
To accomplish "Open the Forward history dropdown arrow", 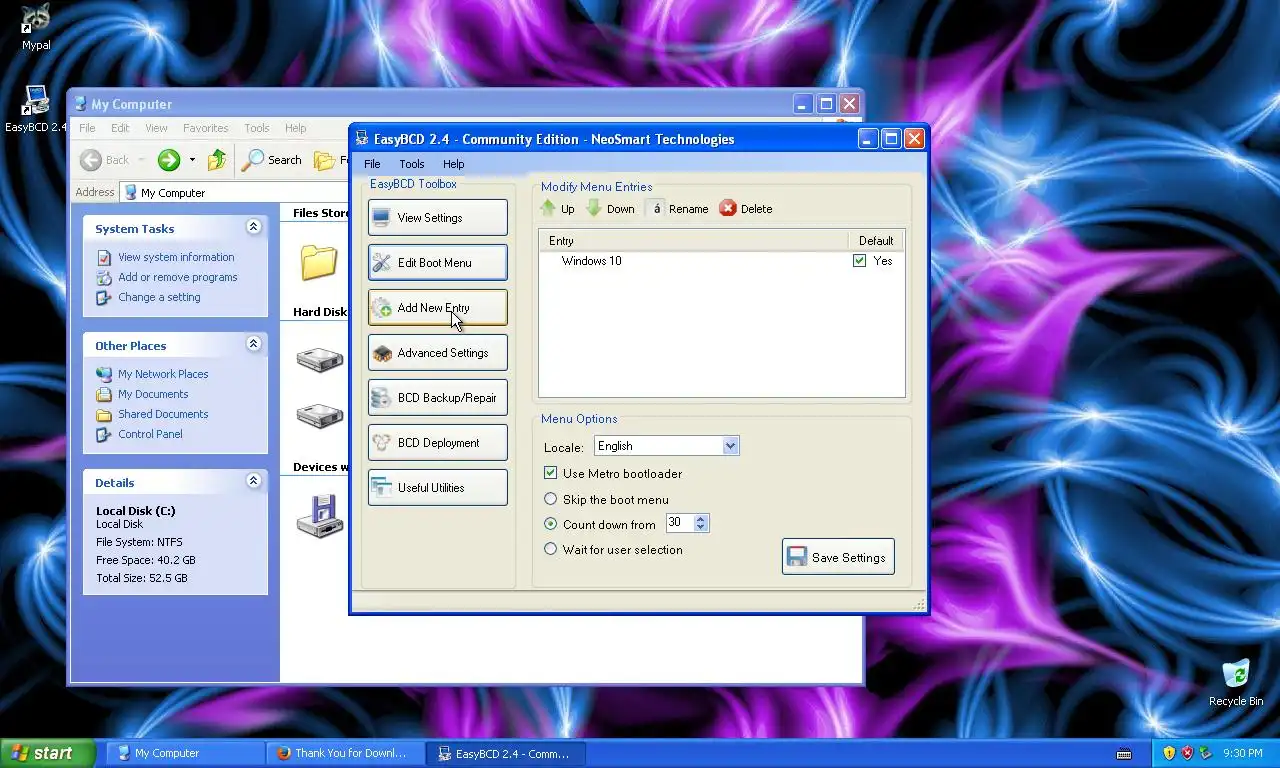I will (192, 160).
